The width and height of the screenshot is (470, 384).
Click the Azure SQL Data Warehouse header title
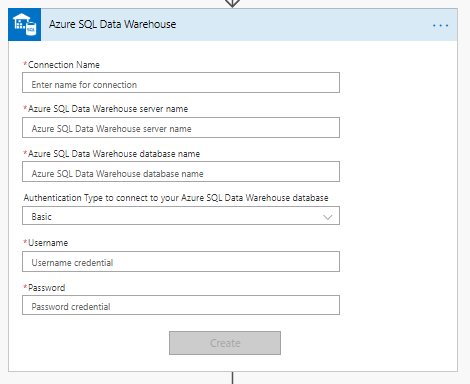point(112,24)
